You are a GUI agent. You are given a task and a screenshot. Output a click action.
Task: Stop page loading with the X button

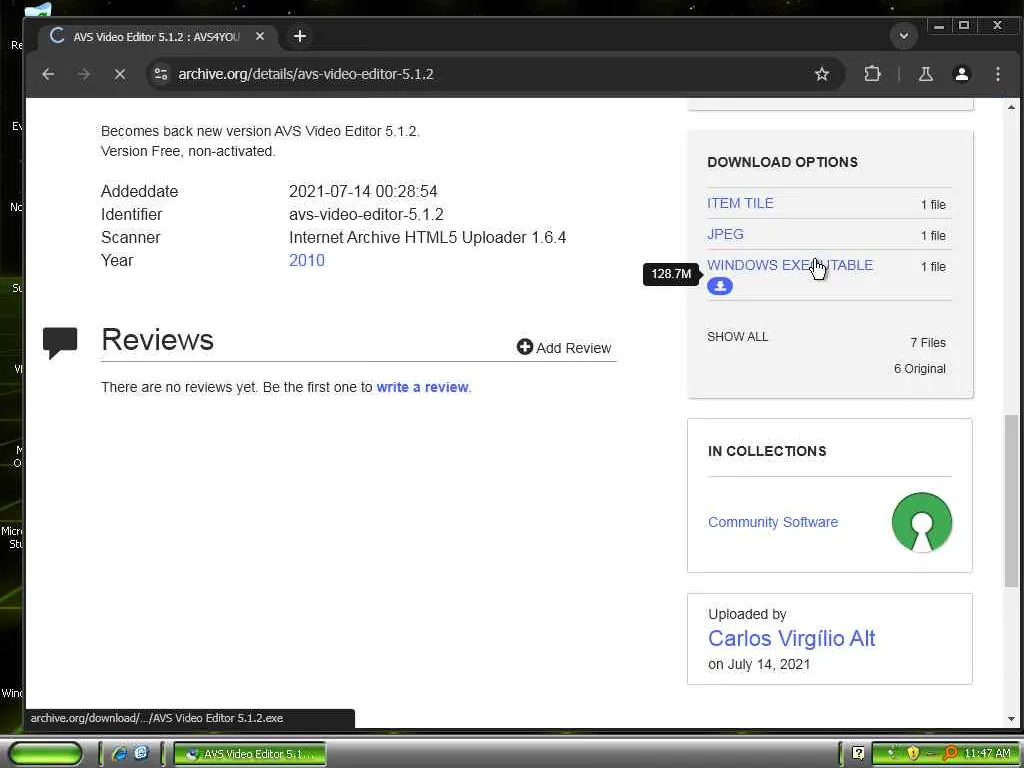(120, 74)
